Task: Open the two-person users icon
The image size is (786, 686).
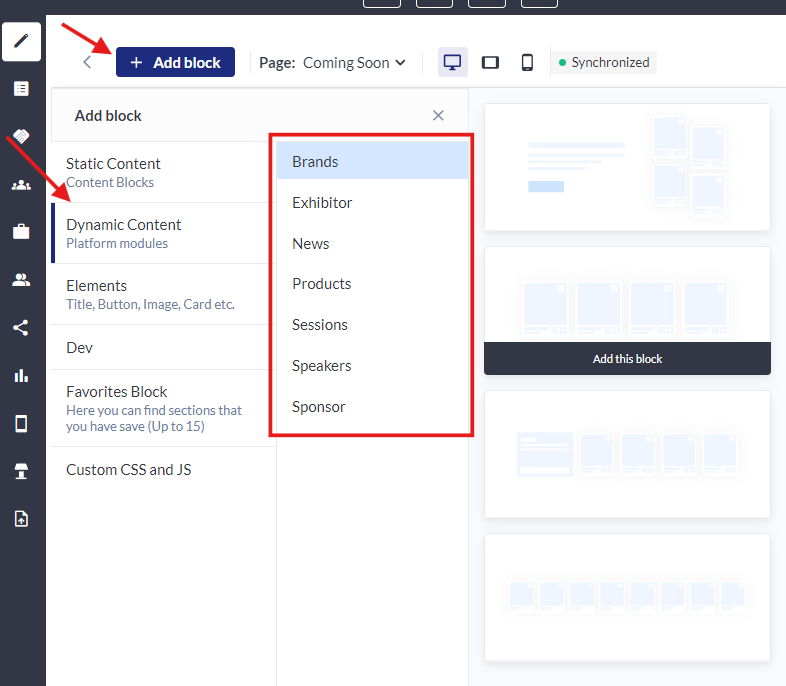Action: [x=21, y=280]
